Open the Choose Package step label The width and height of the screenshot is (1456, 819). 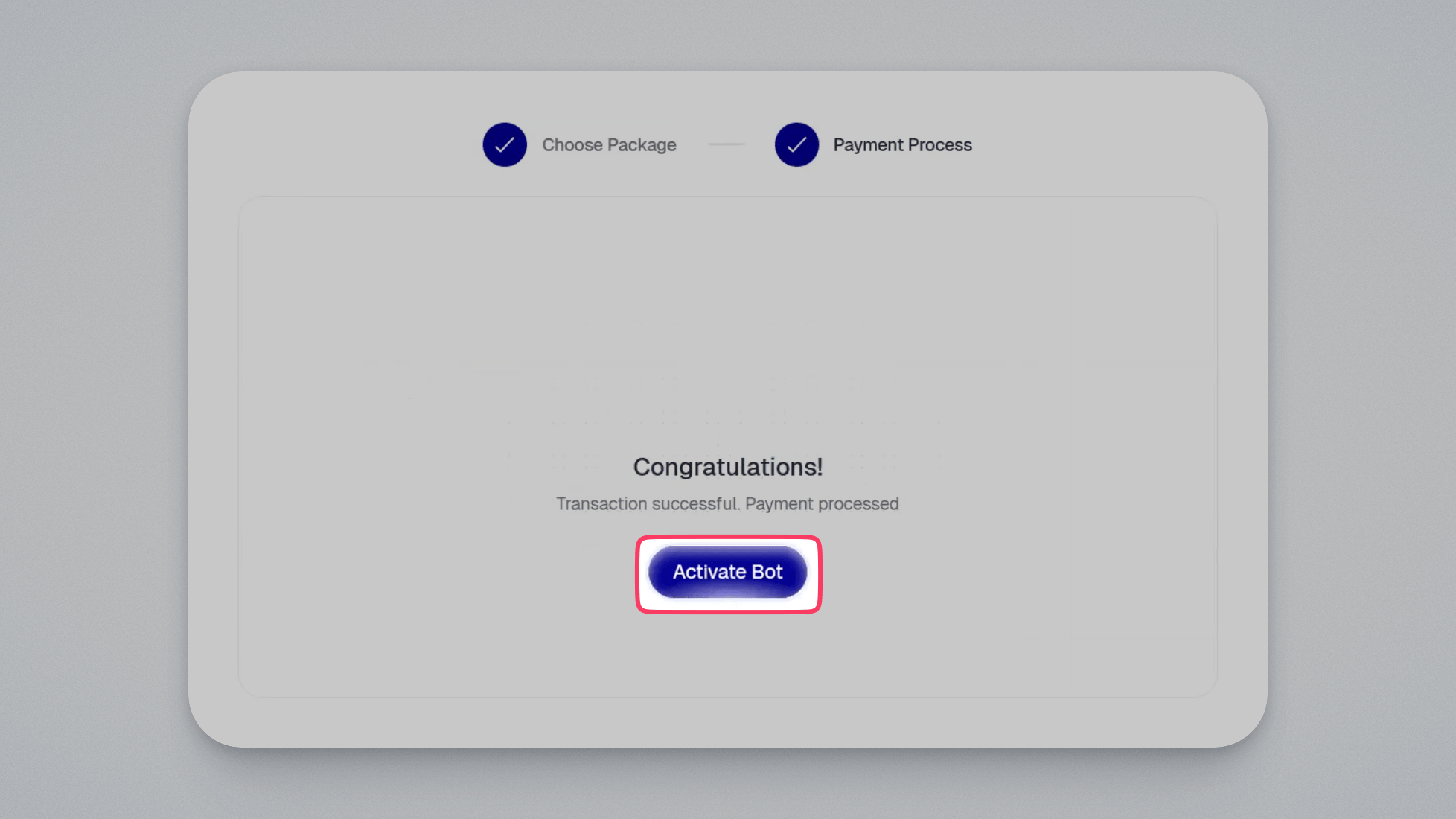609,144
